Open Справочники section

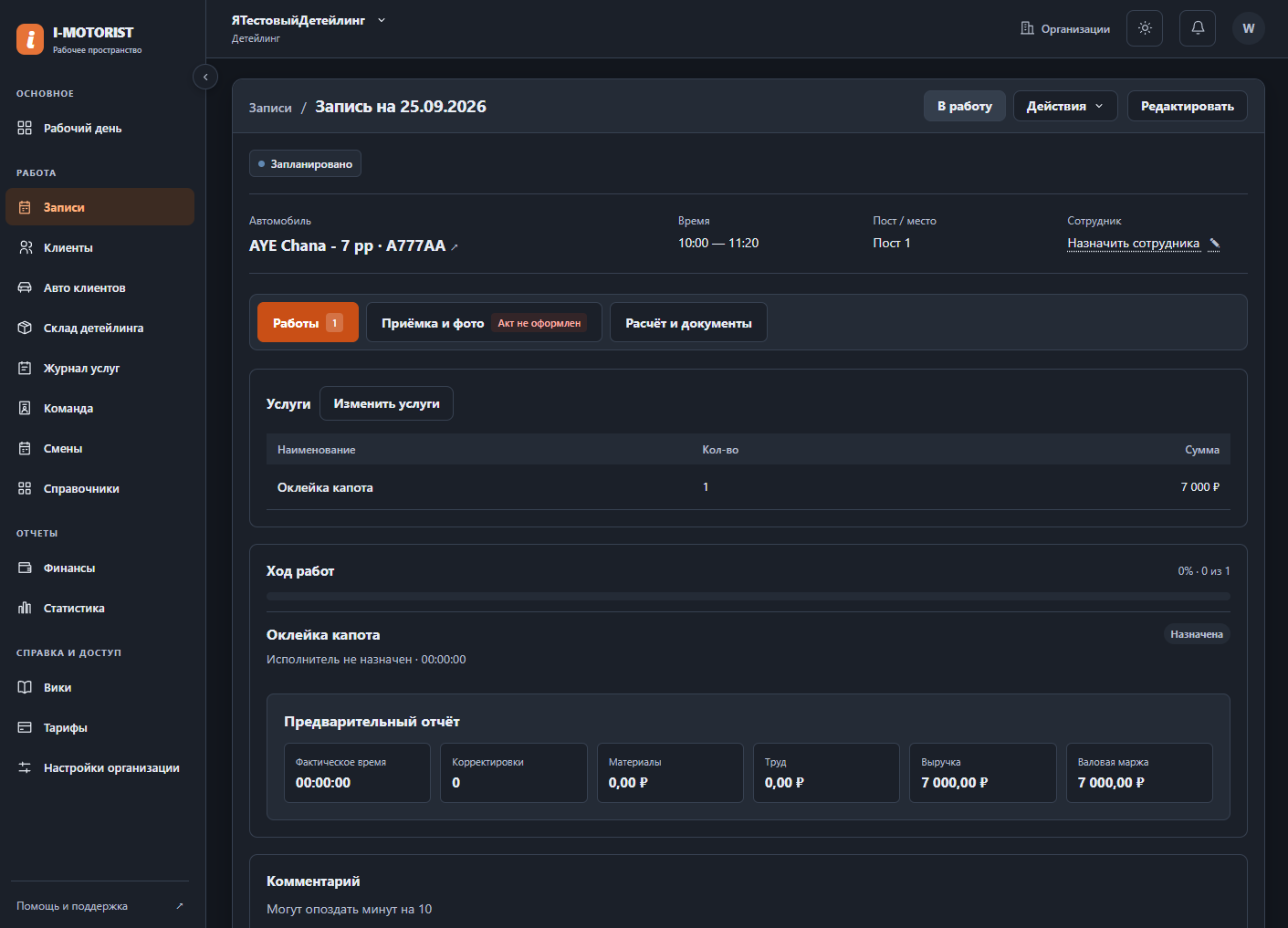(99, 488)
